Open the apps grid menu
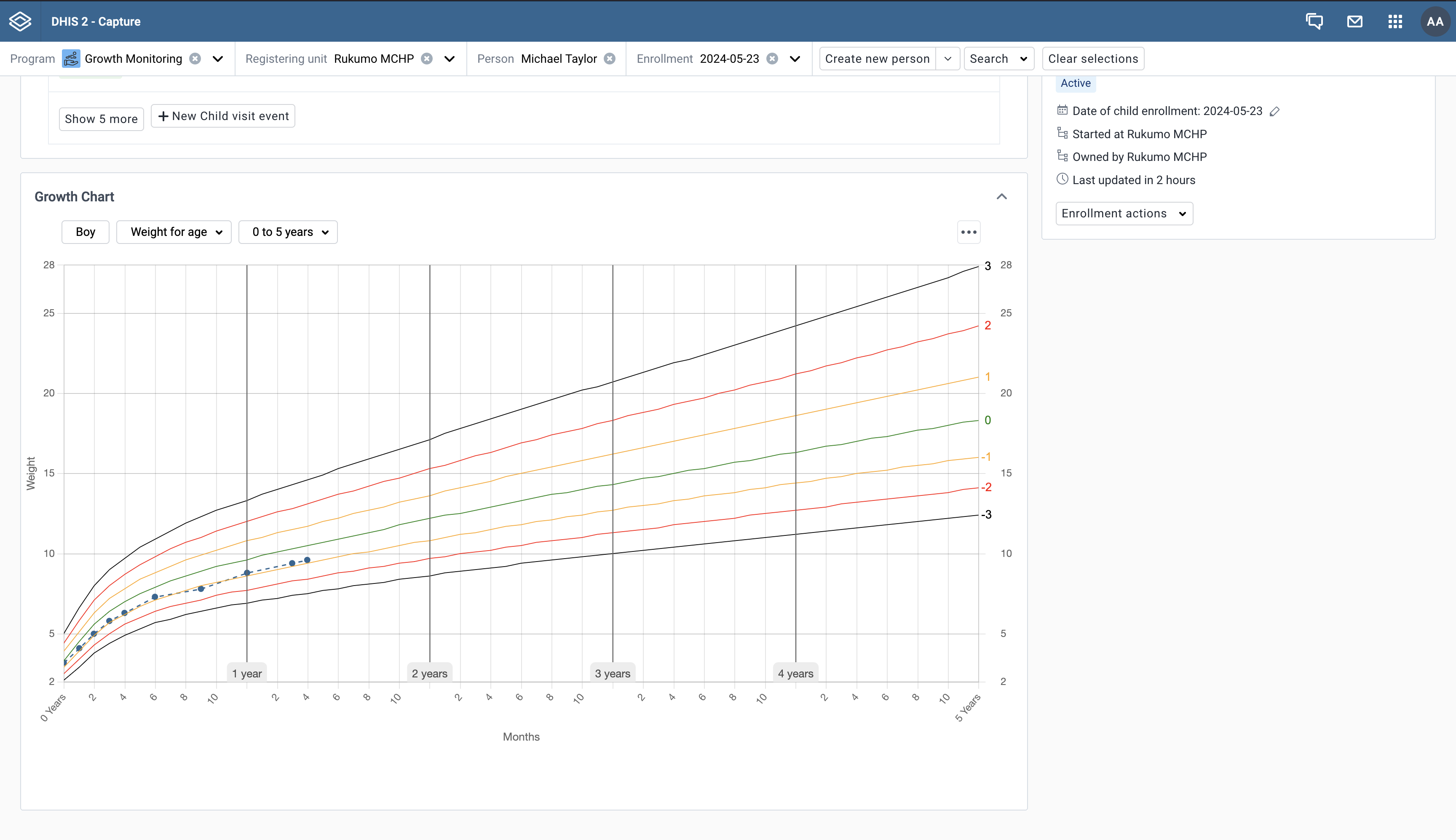The height and width of the screenshot is (840, 1456). (1395, 21)
